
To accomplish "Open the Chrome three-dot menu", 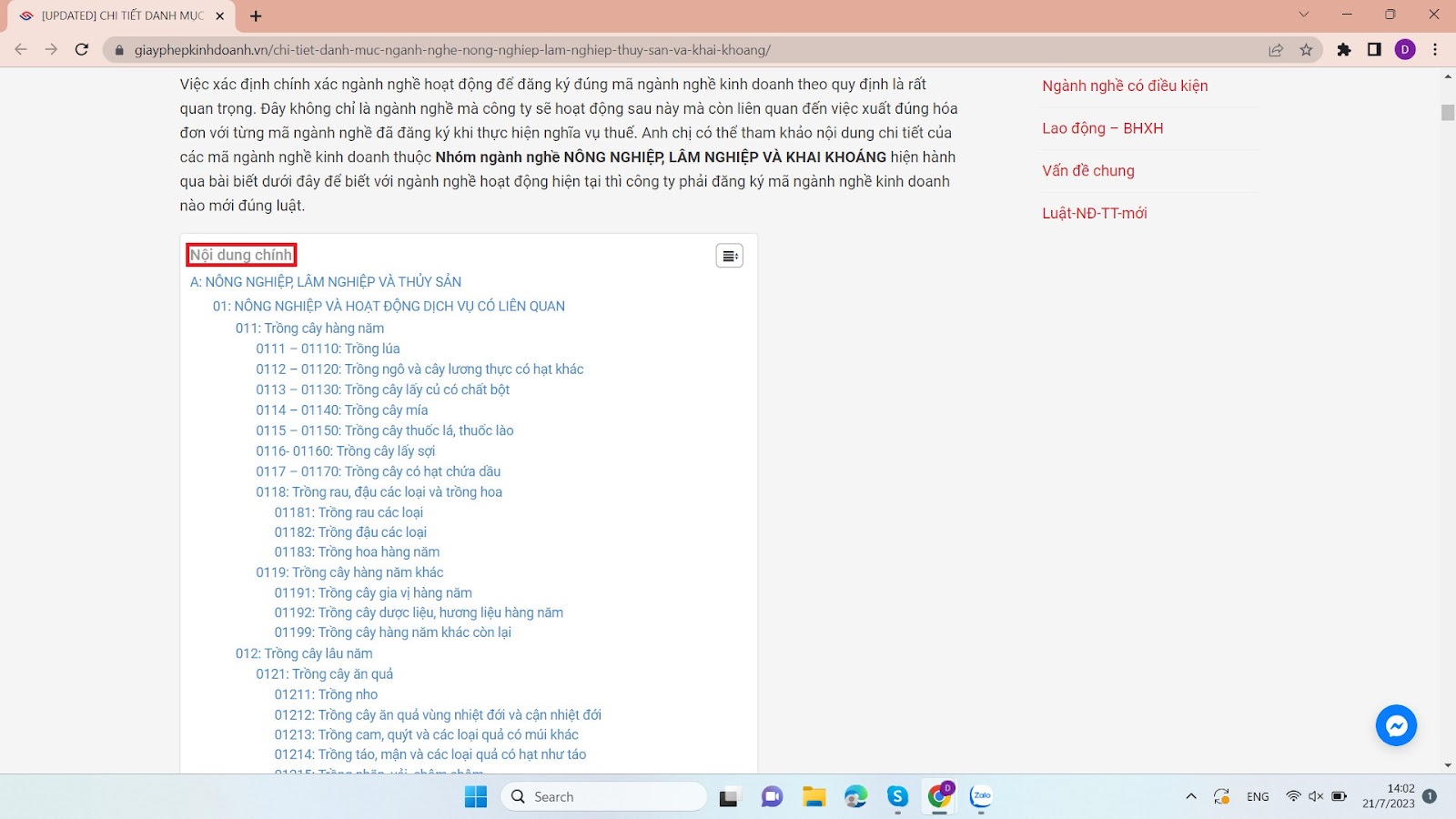I will (x=1435, y=50).
